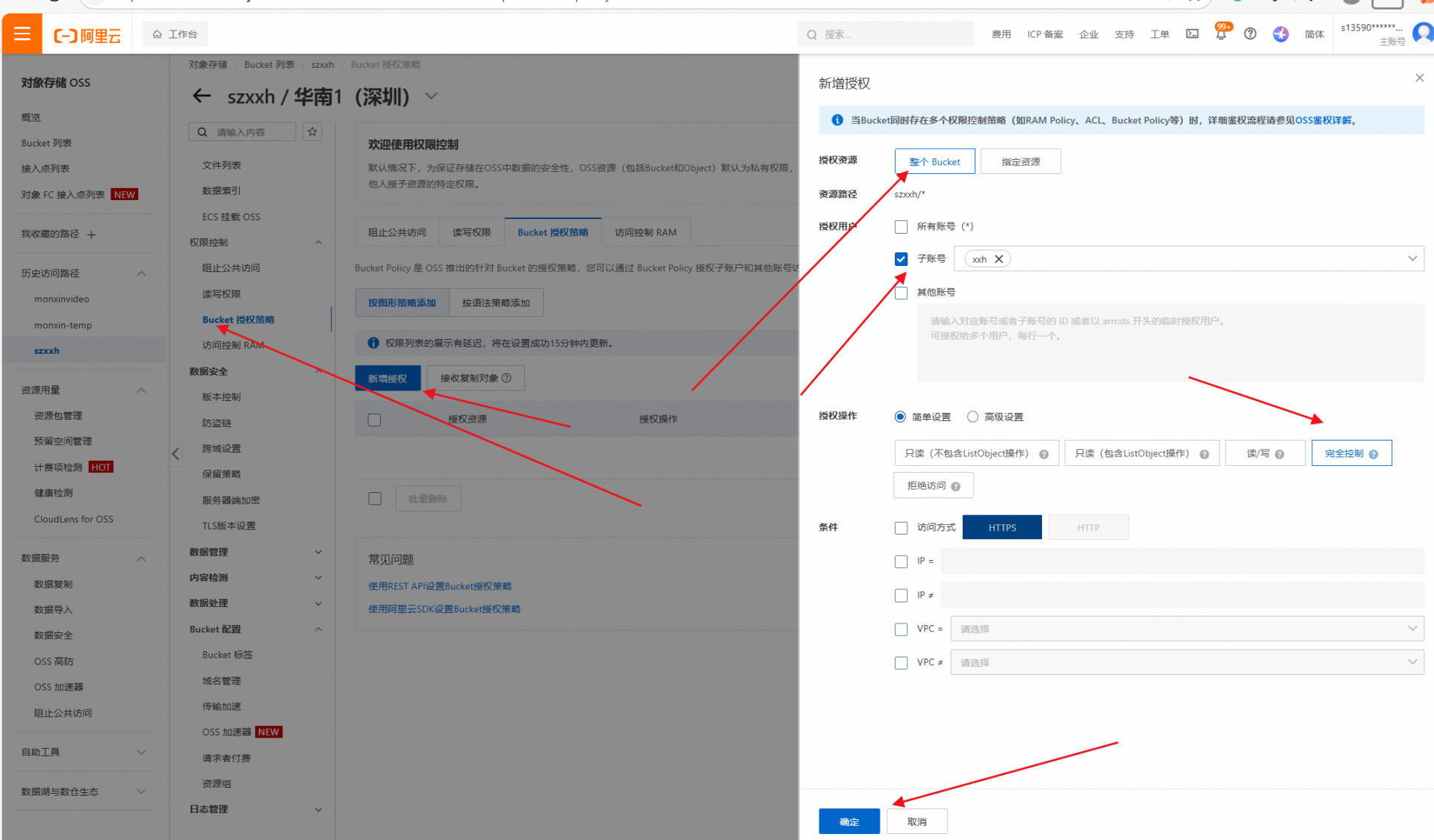Click the back arrow beside szxxh

click(202, 96)
